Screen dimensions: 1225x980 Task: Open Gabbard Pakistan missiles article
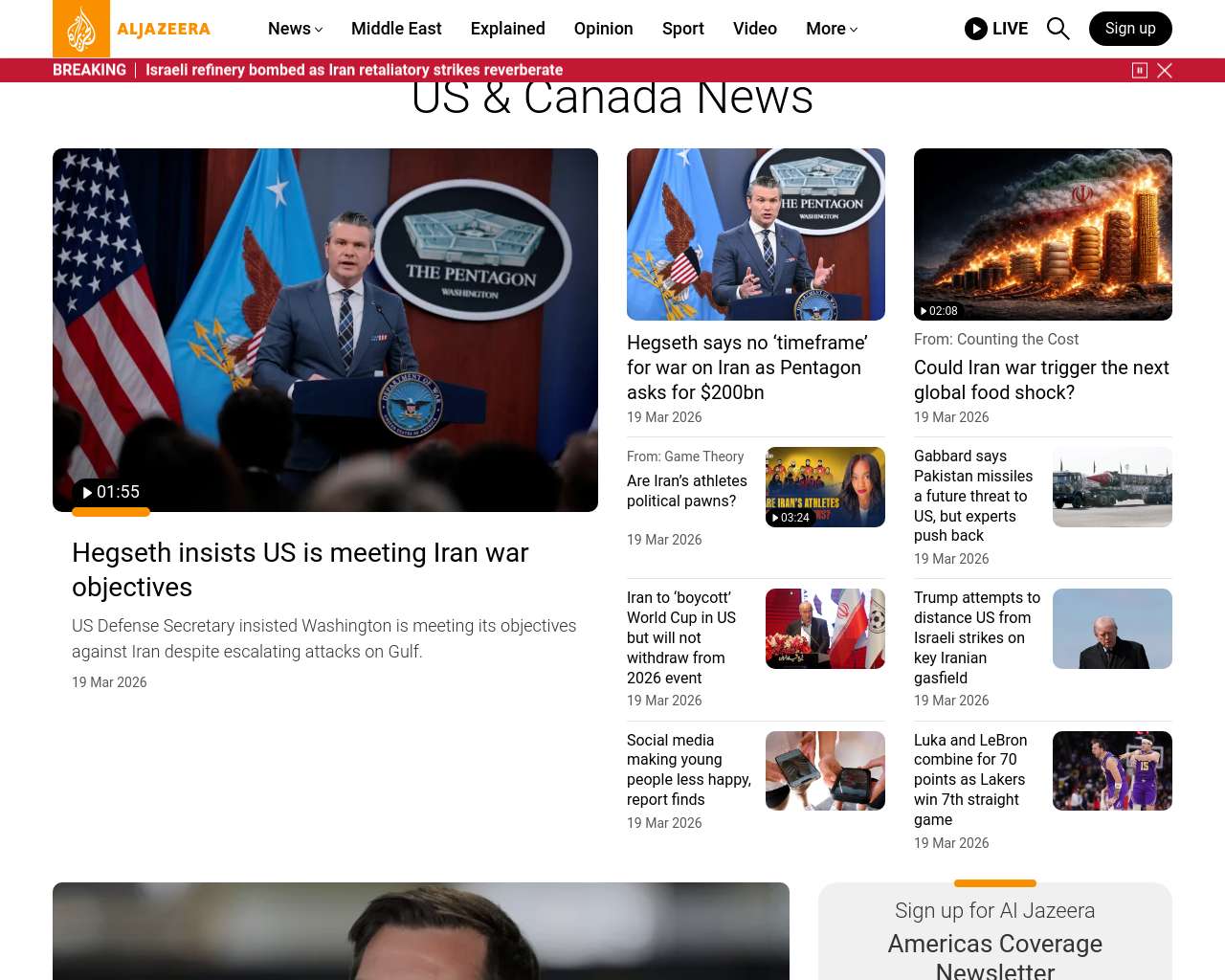point(973,496)
